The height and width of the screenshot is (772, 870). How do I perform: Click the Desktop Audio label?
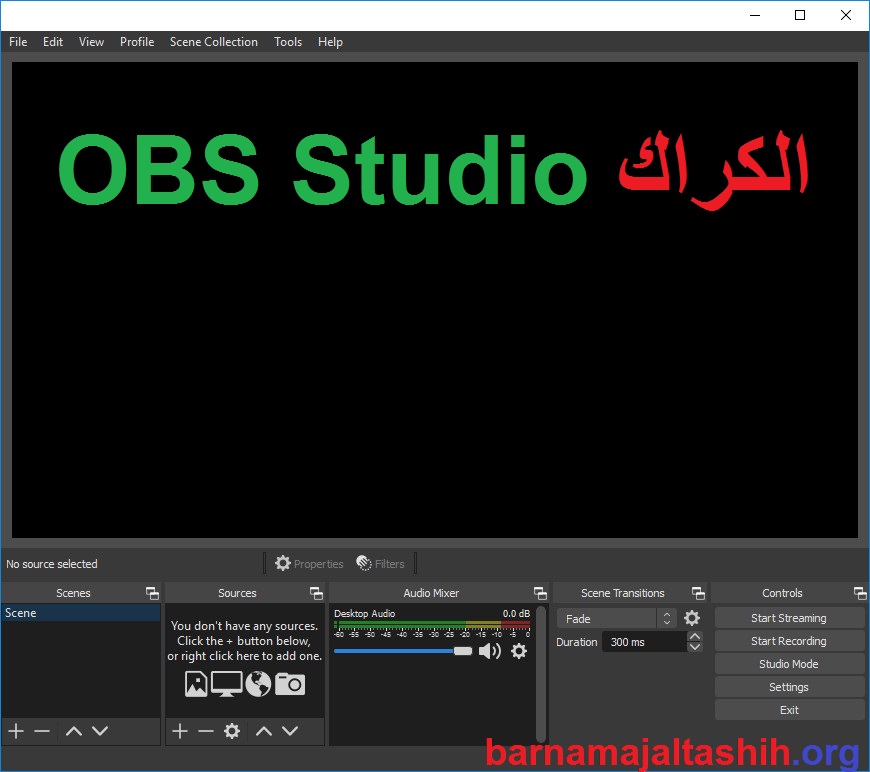click(365, 613)
